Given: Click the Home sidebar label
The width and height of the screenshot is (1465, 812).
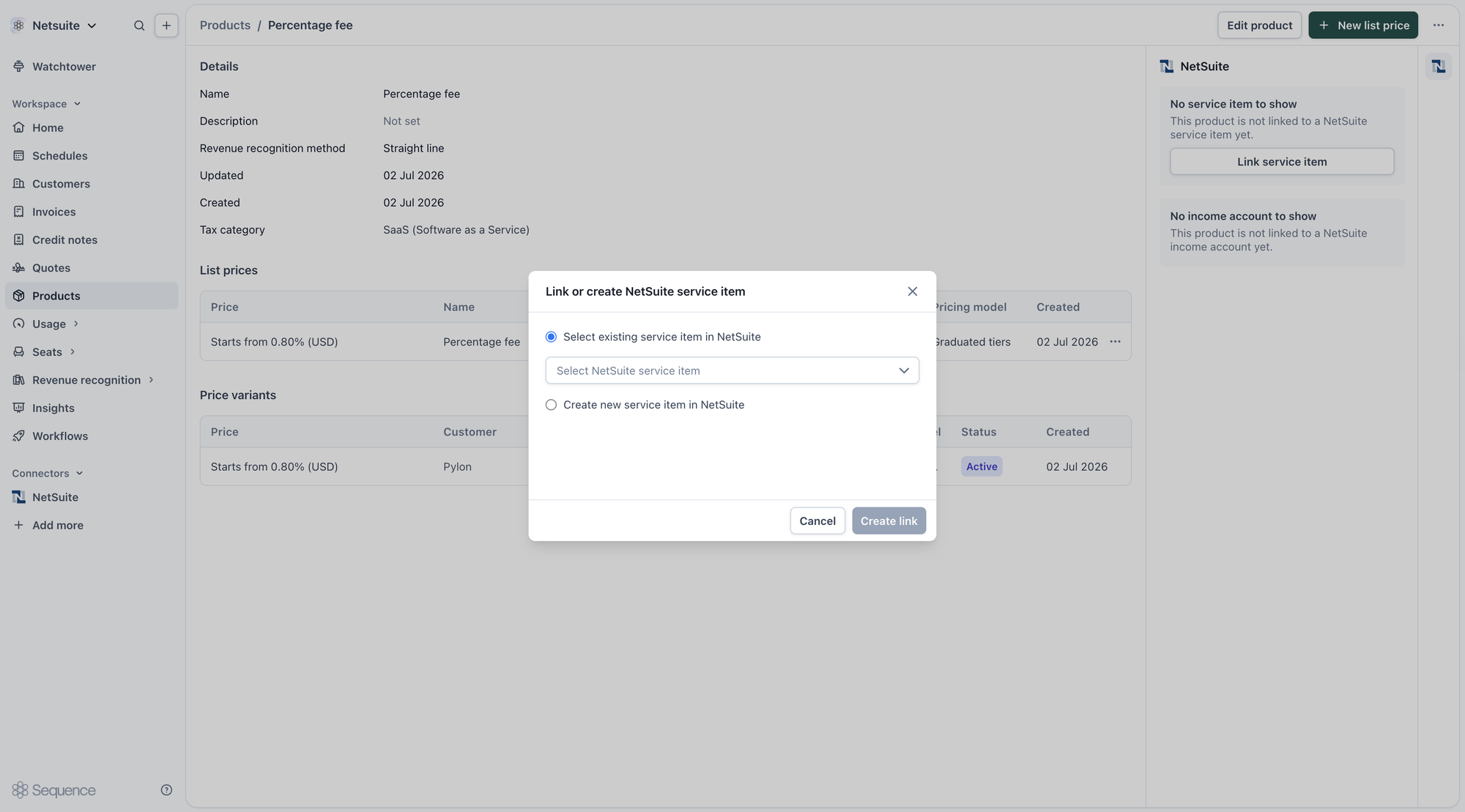Looking at the screenshot, I should pyautogui.click(x=48, y=127).
